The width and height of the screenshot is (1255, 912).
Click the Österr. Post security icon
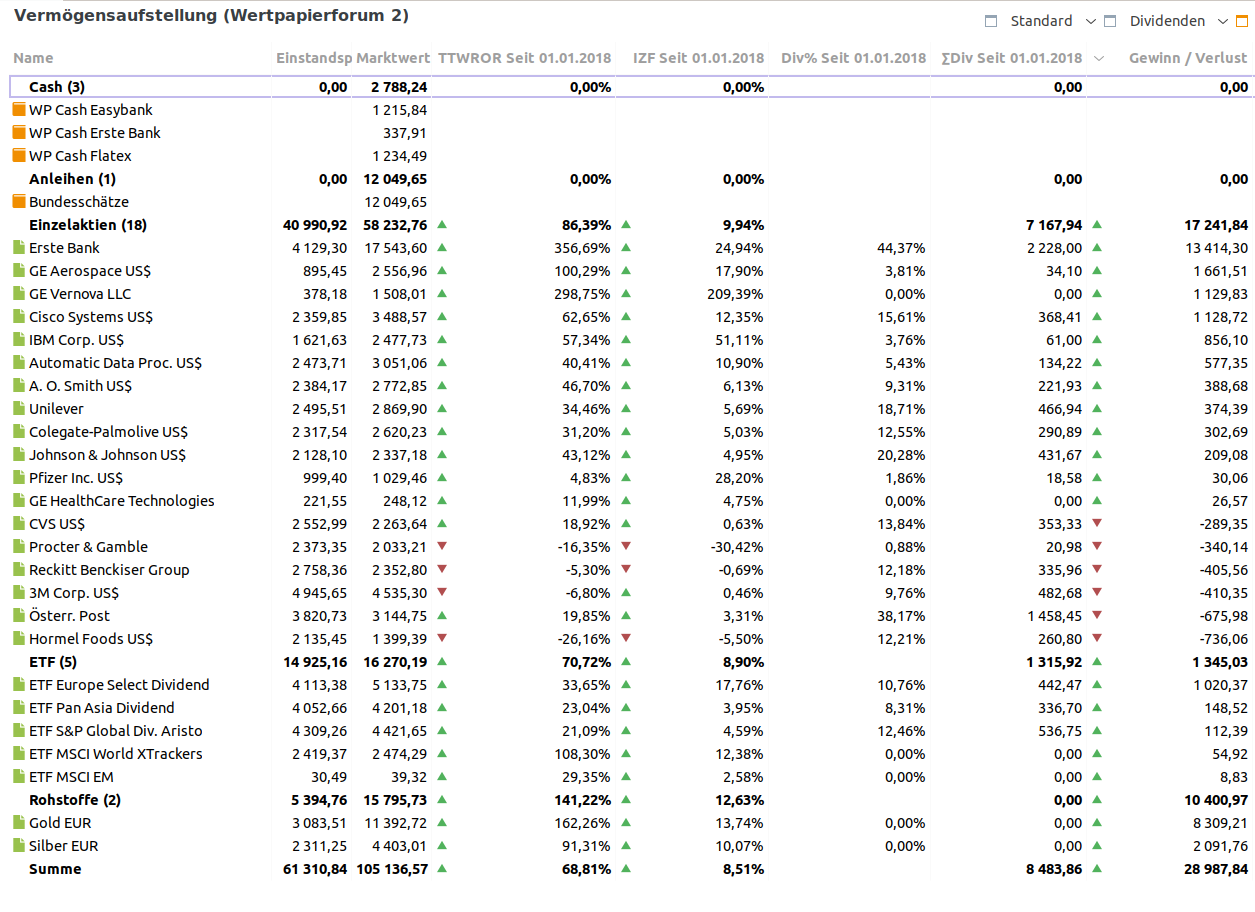[19, 615]
